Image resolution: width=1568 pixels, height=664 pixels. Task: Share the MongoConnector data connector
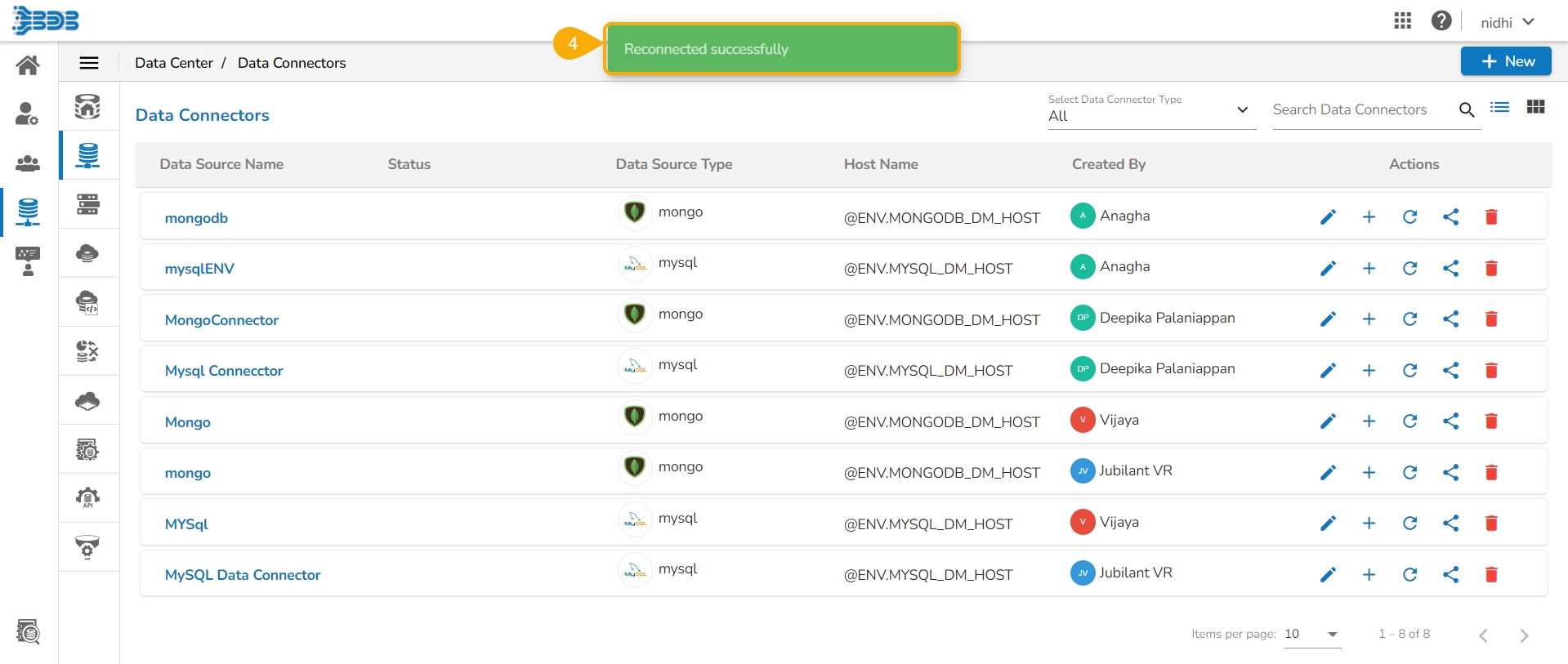tap(1450, 319)
